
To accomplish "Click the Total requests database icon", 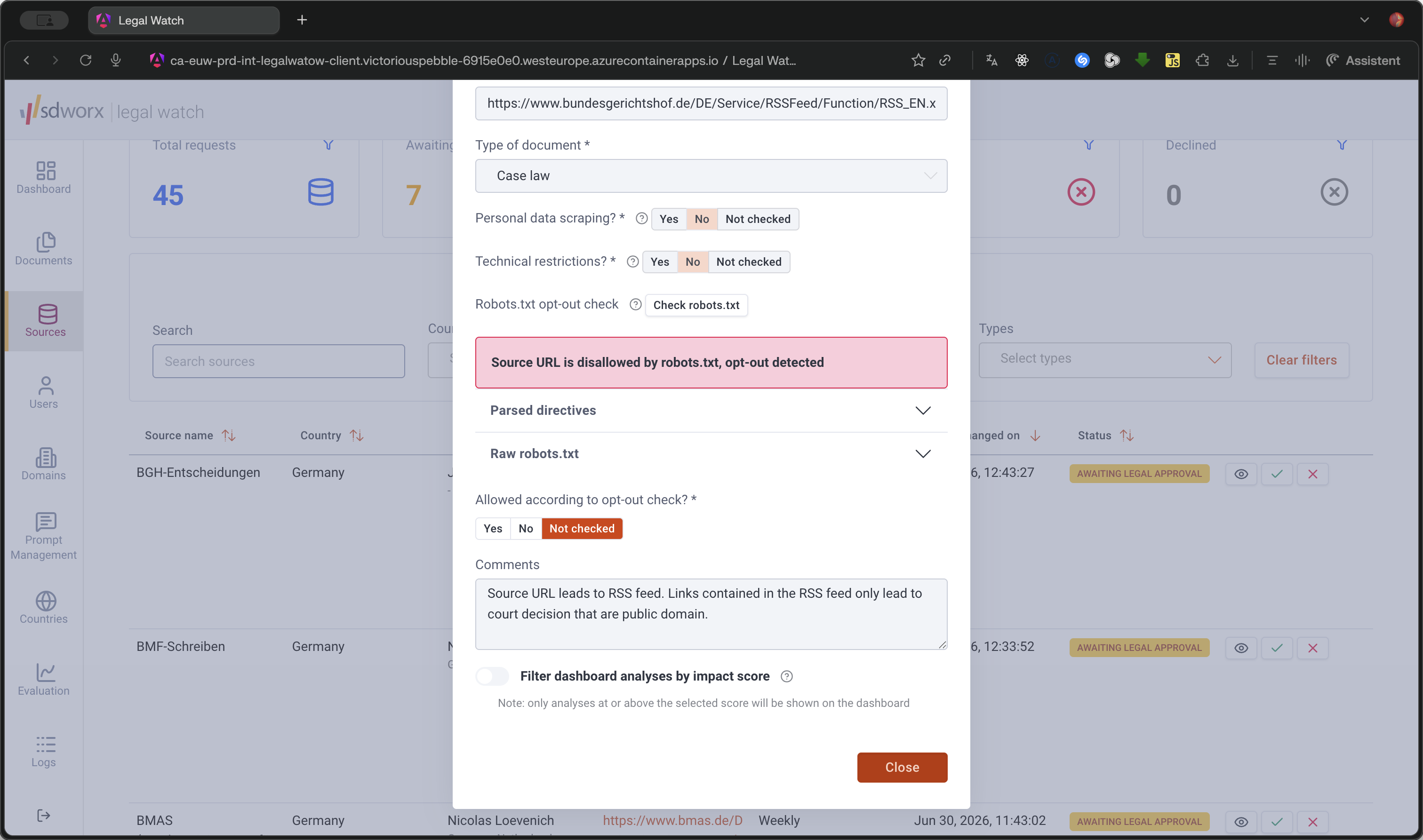I will [x=320, y=192].
